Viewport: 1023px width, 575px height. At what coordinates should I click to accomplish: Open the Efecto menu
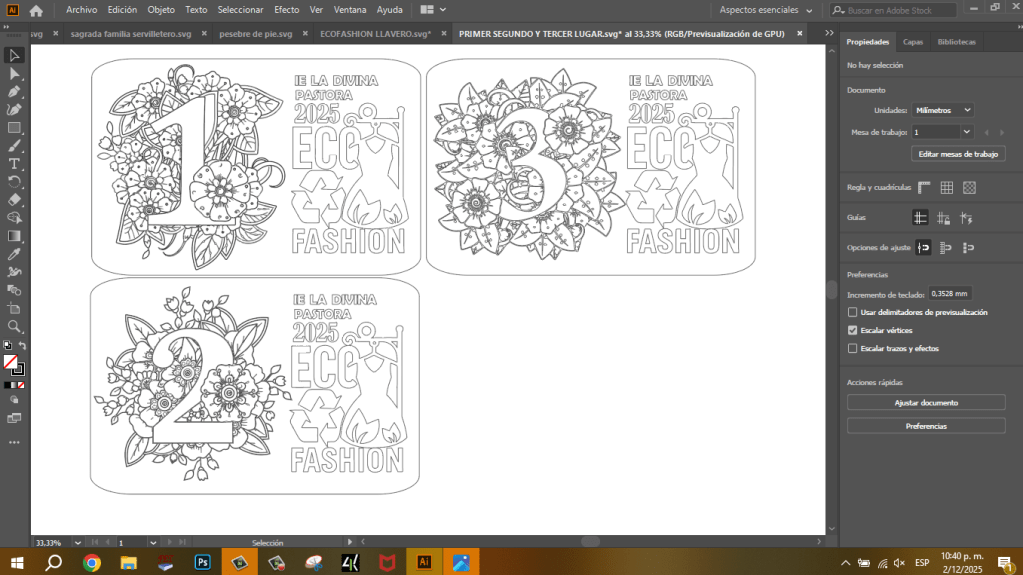(x=286, y=10)
